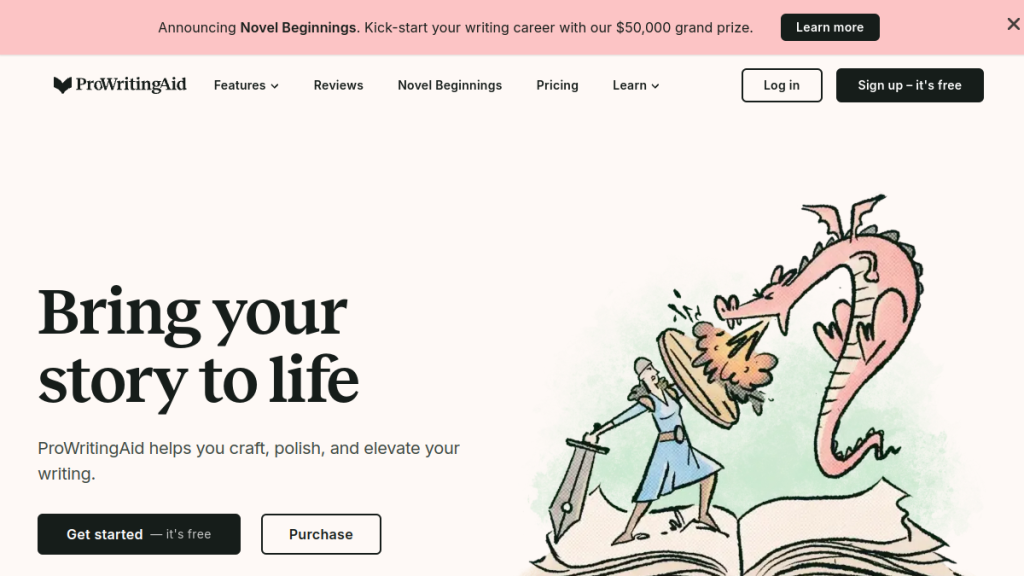
Task: Click the ProWritingAid bird logo icon
Action: (62, 85)
